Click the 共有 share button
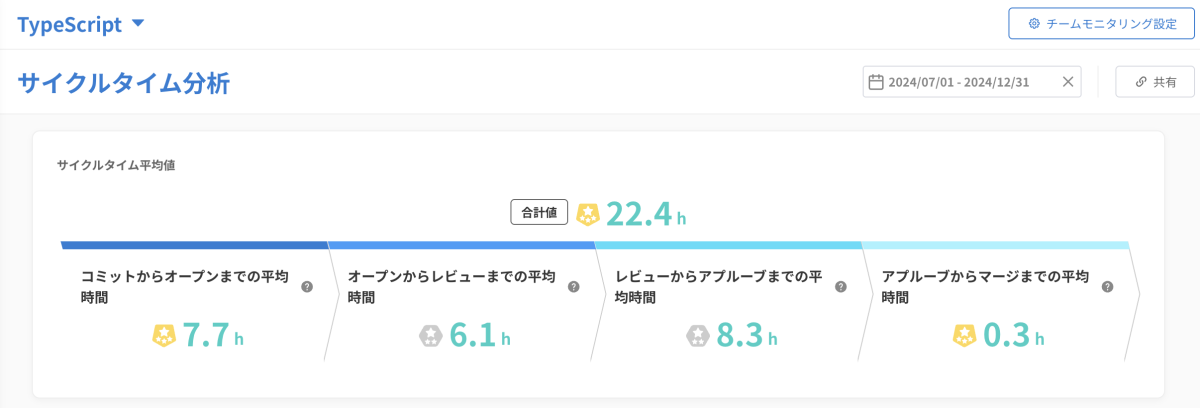The height and width of the screenshot is (408, 1200). point(1155,82)
